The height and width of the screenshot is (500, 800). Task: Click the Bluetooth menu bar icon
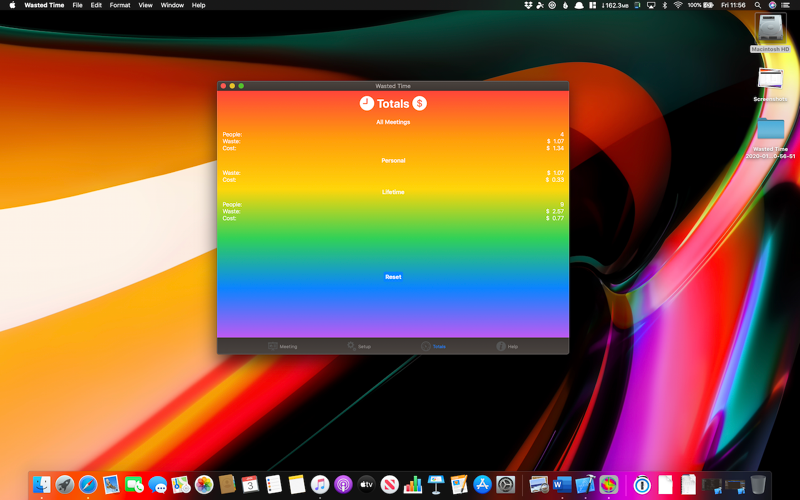tap(664, 5)
